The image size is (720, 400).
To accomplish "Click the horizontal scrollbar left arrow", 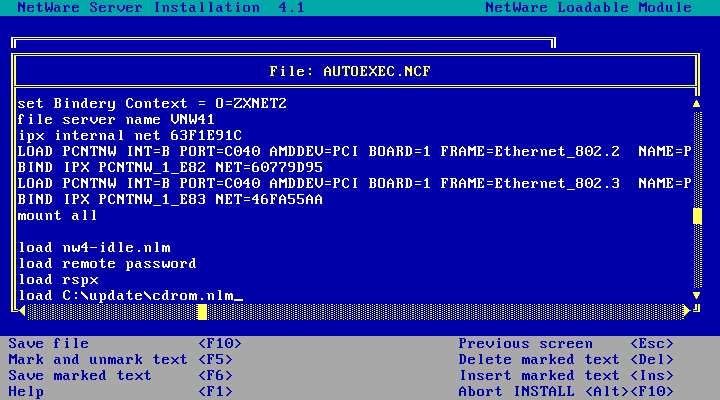I will click(22, 311).
